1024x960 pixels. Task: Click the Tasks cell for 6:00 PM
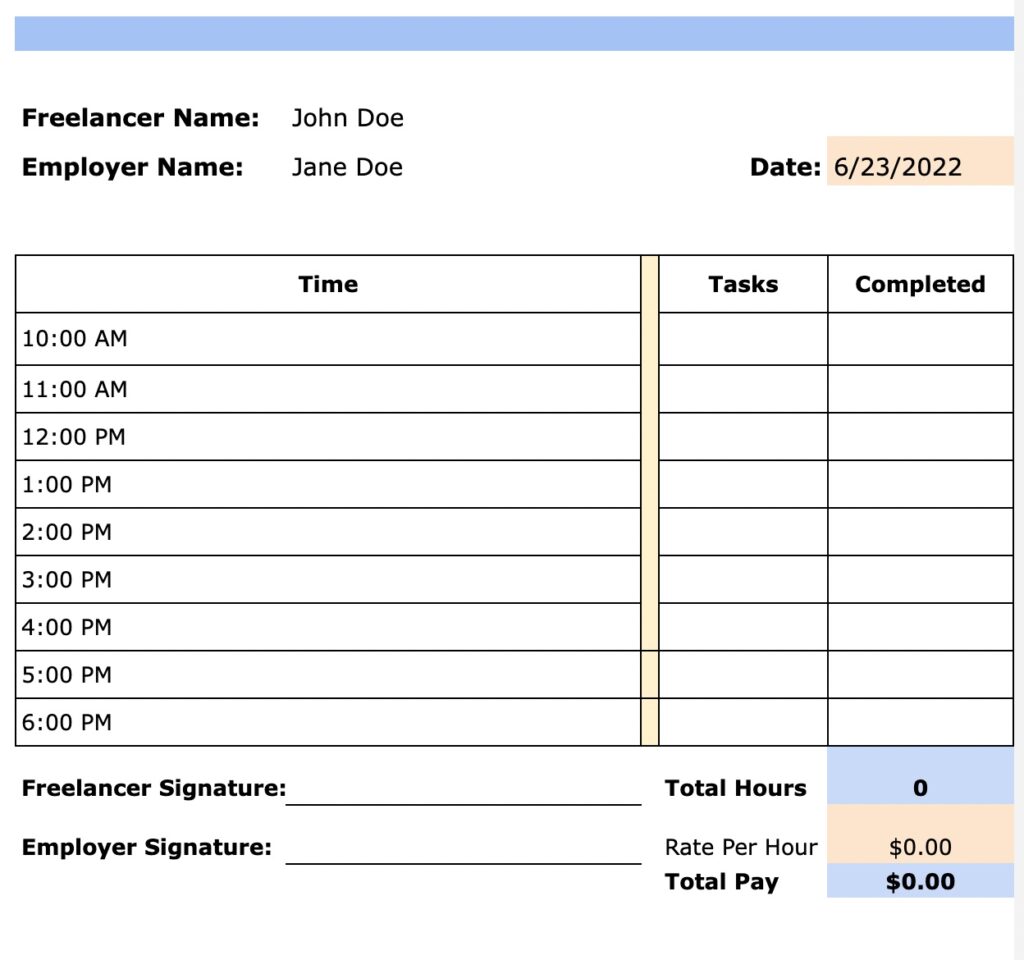(x=742, y=722)
